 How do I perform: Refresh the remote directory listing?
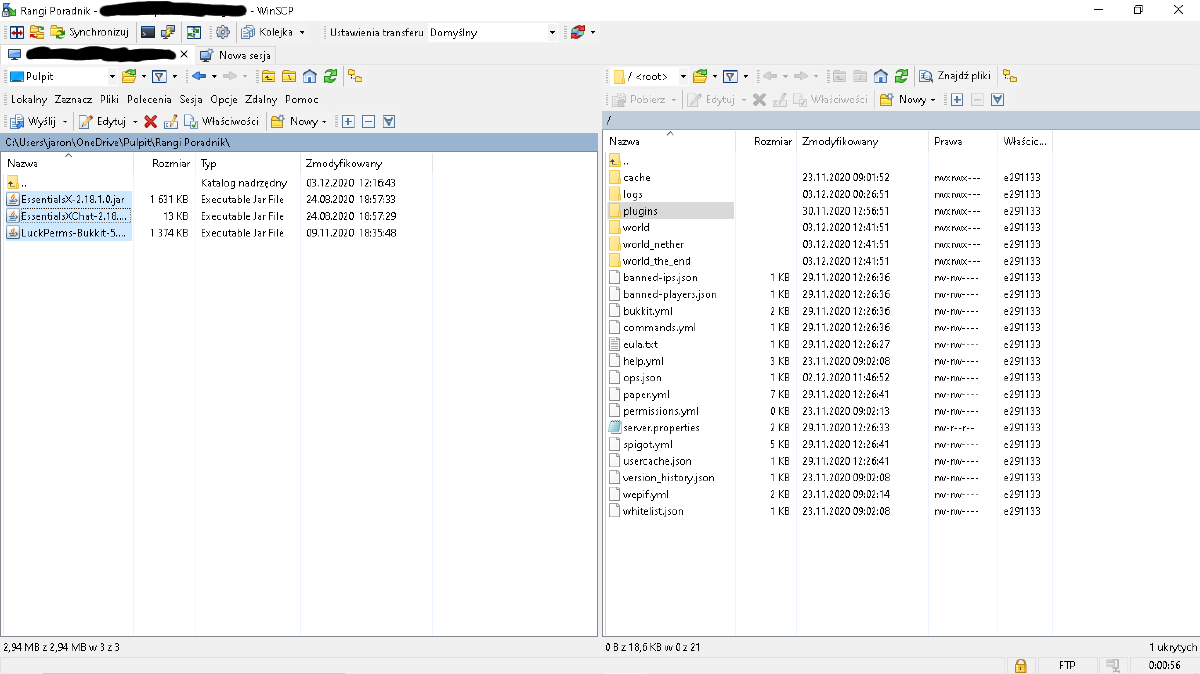pos(902,76)
